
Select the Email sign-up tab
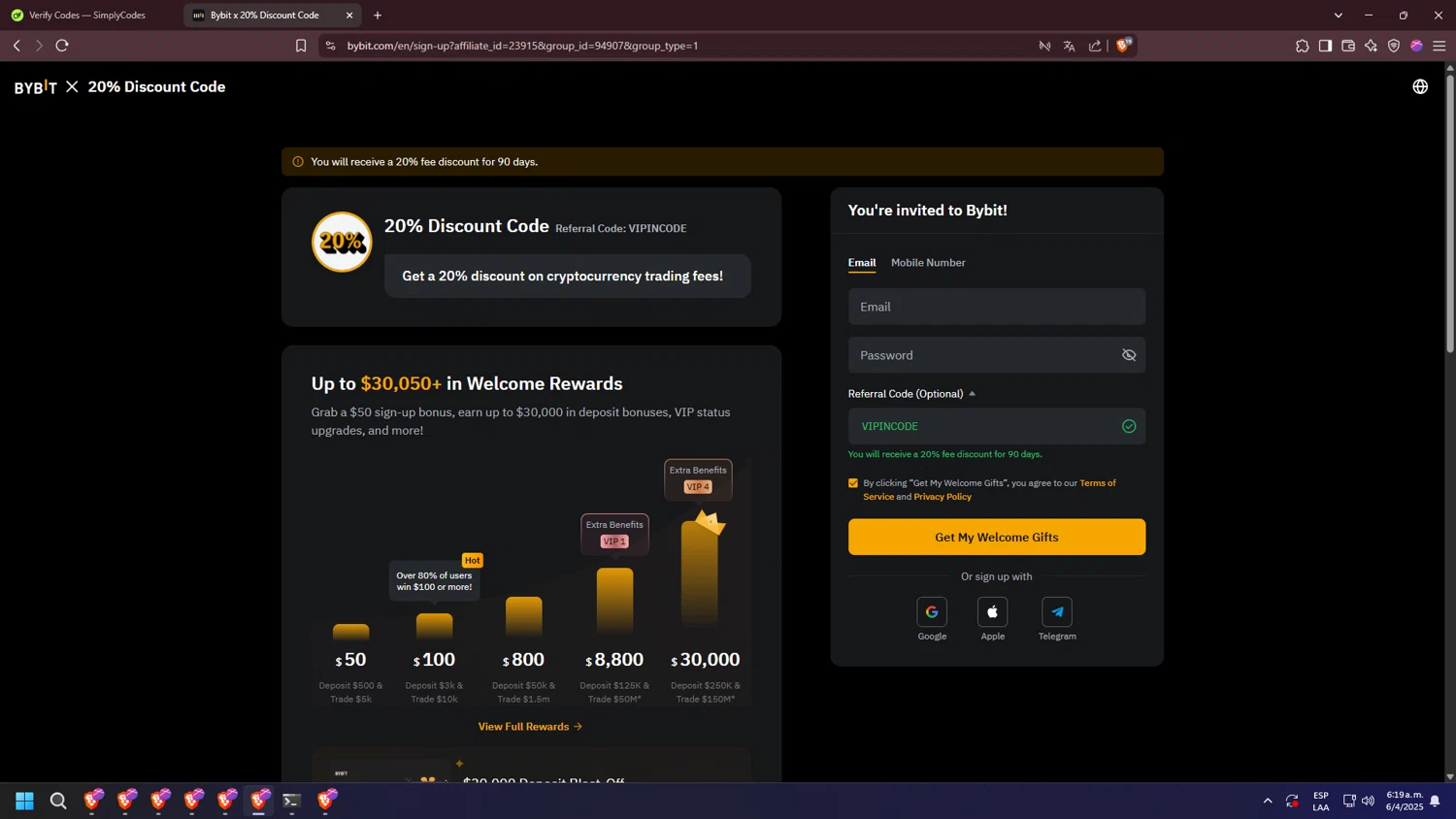(x=862, y=263)
